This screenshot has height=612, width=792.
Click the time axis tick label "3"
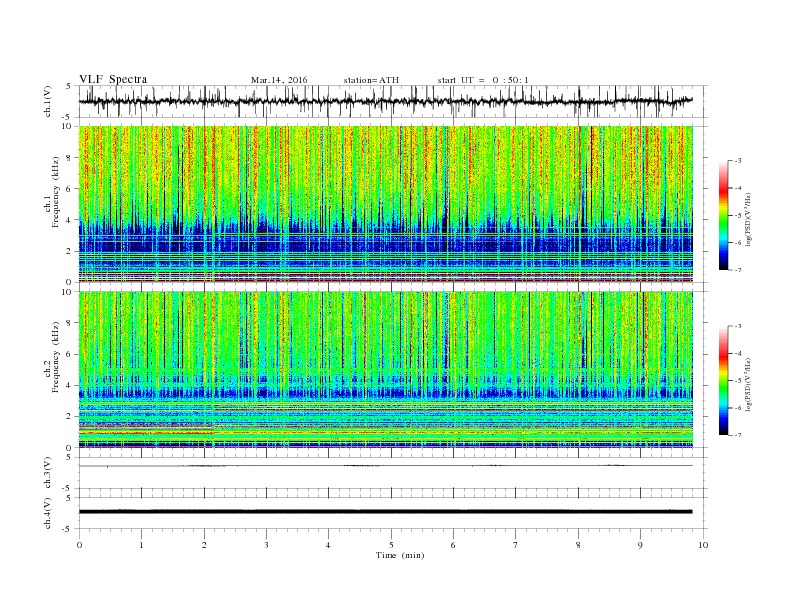coord(266,545)
